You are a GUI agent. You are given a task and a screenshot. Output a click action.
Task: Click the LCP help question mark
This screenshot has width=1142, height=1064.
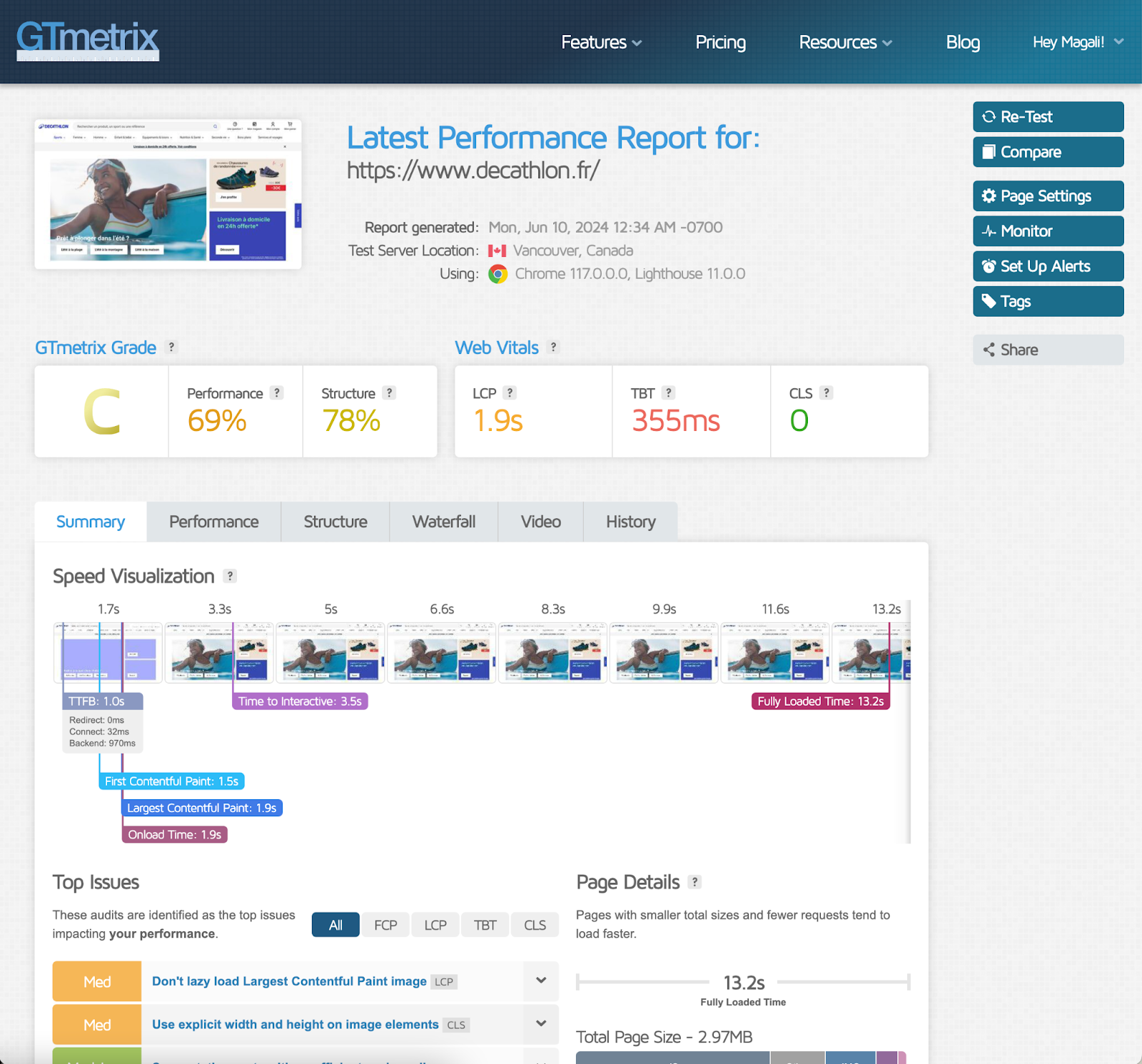[510, 392]
